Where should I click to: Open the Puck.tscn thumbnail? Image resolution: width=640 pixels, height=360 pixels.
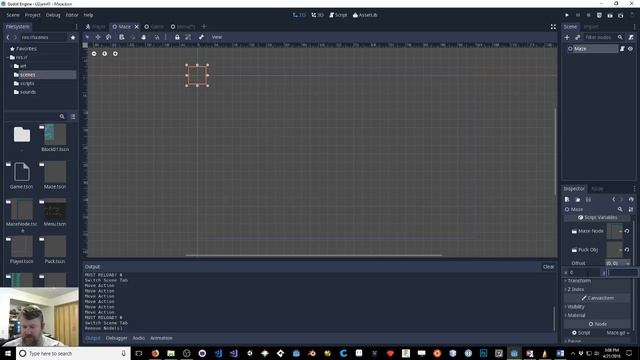[55, 246]
